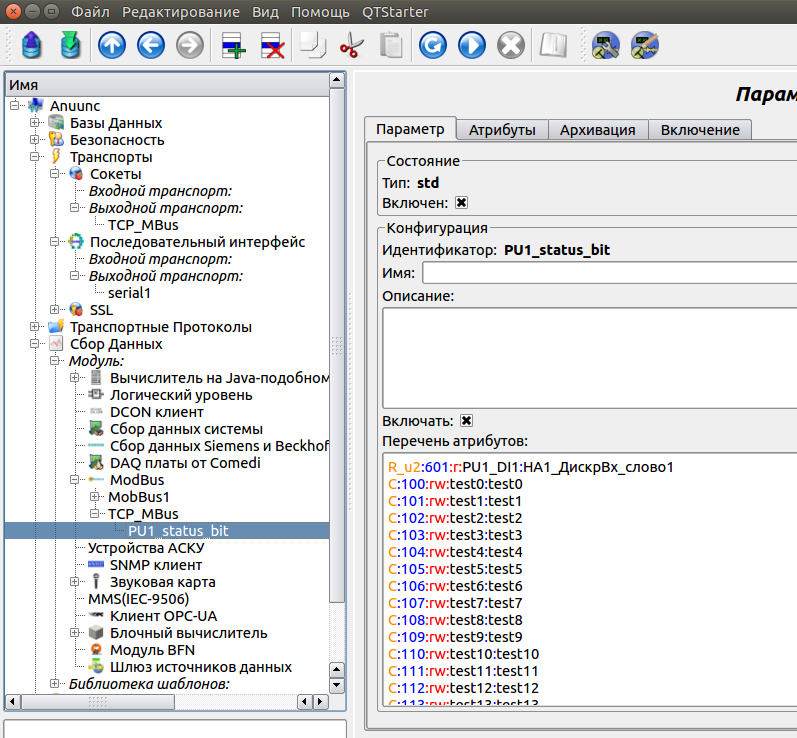Screen dimensions: 797x738
Task: Go up one level with the up arrow icon
Action: pos(112,45)
